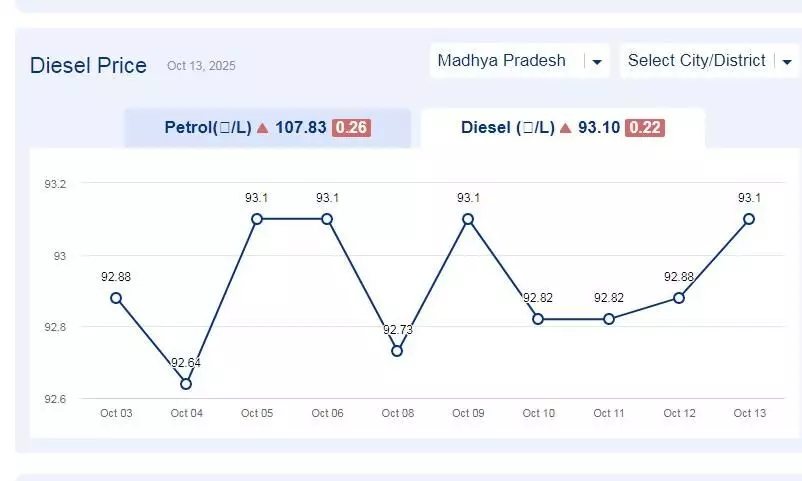Click the Oct 13 latest data point

[x=749, y=219]
